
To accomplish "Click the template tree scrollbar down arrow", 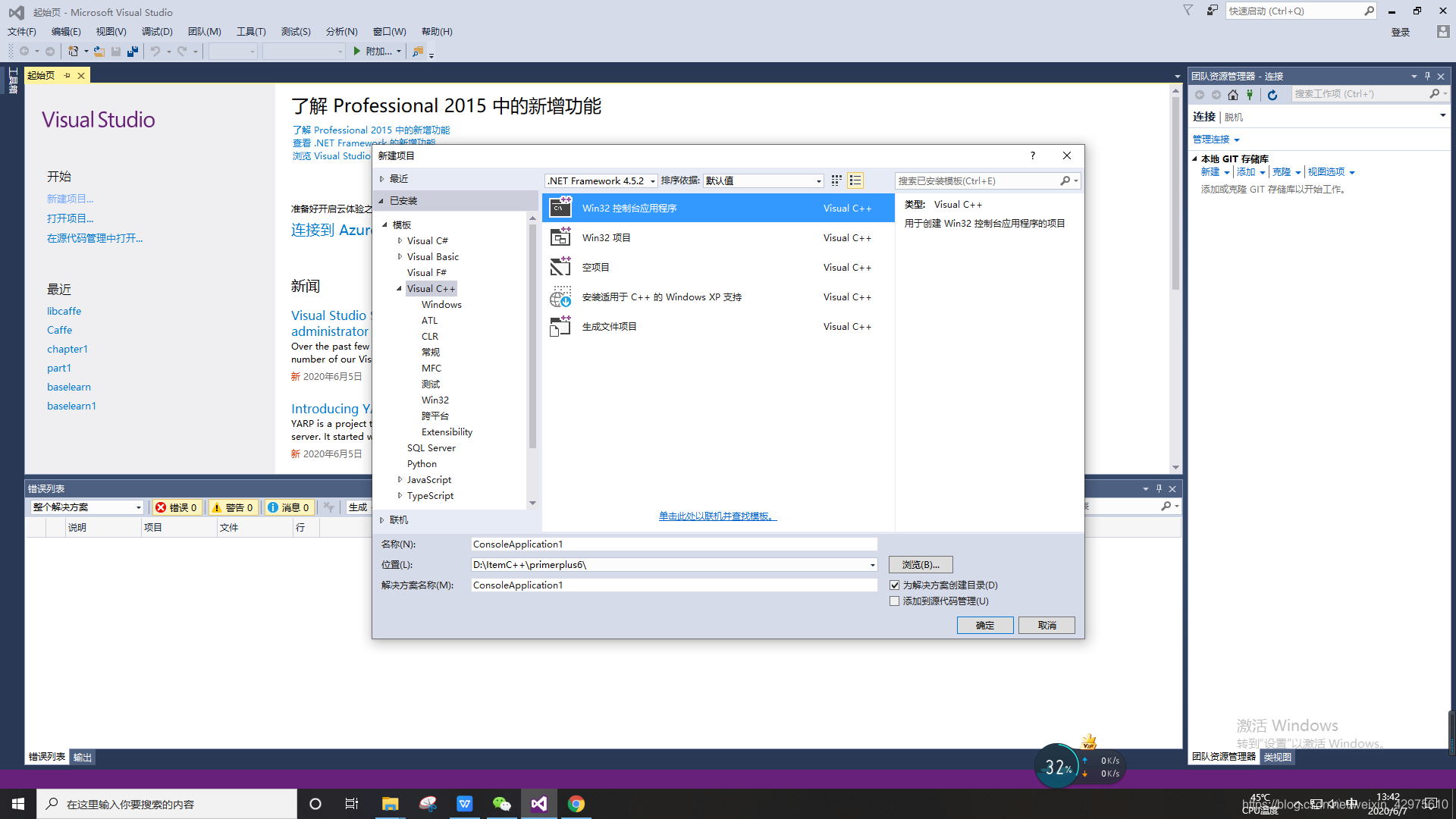I will pos(532,503).
